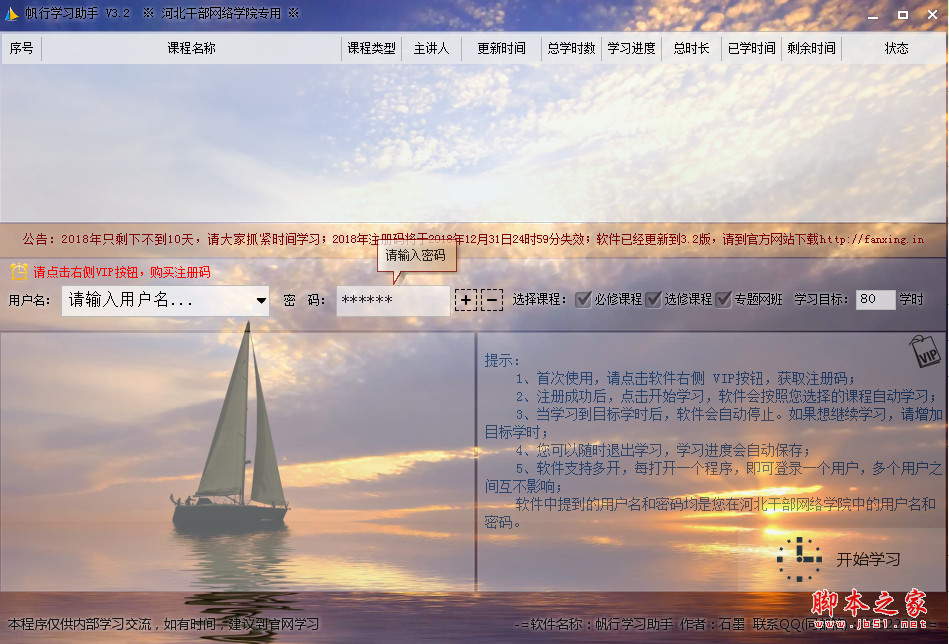Select the 学习目标 value field showing 80

pos(875,299)
